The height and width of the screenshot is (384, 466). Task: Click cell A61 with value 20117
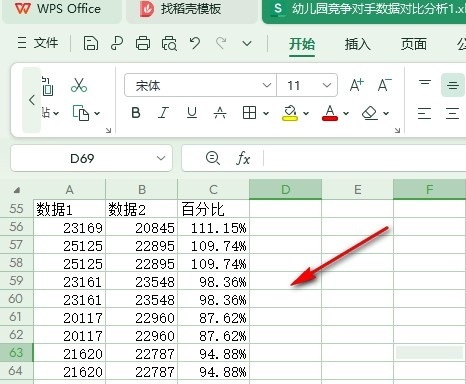coord(69,317)
